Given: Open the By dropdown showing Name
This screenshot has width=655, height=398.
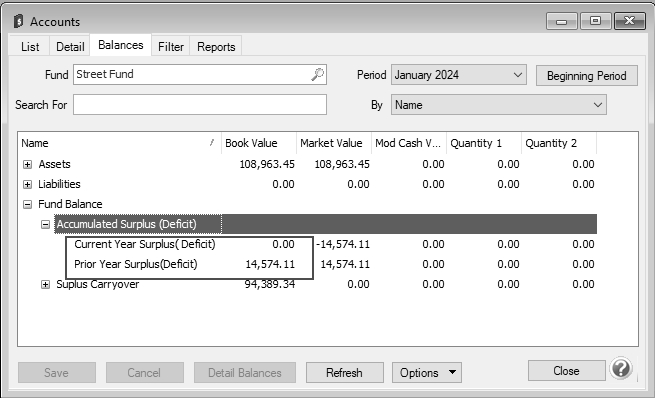Looking at the screenshot, I should point(498,104).
